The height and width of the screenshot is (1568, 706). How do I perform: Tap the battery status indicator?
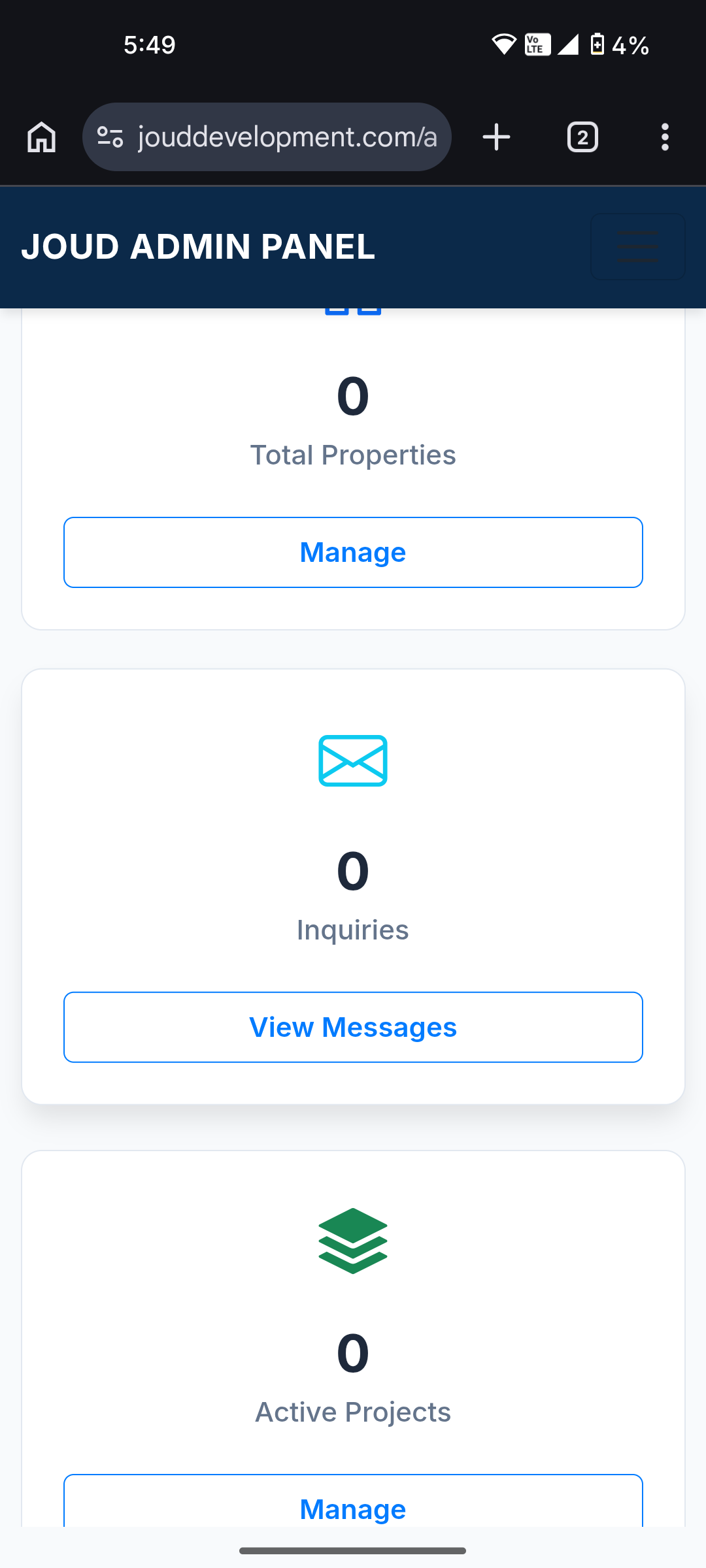click(x=597, y=44)
